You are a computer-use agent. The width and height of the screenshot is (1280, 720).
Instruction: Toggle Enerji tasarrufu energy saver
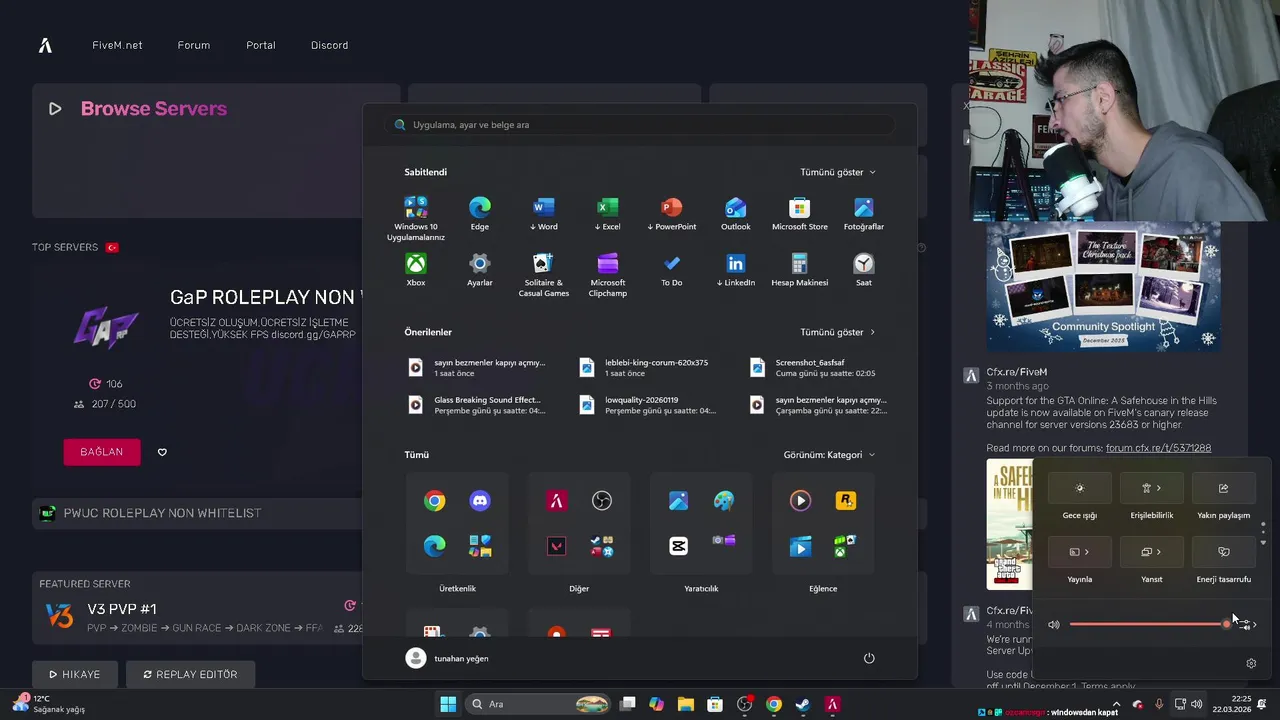pyautogui.click(x=1223, y=552)
